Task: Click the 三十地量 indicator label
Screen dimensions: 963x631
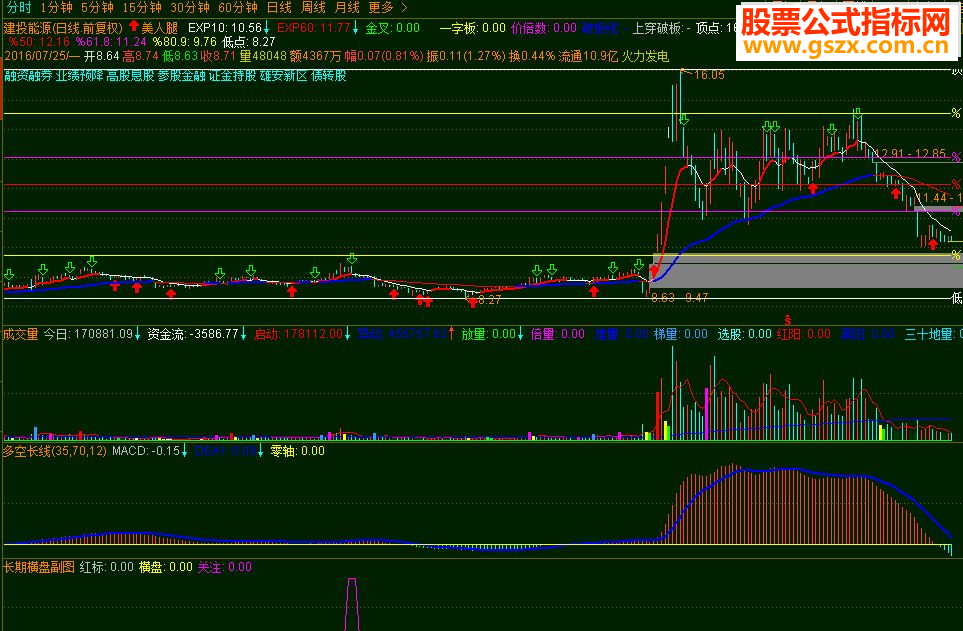Action: click(929, 334)
